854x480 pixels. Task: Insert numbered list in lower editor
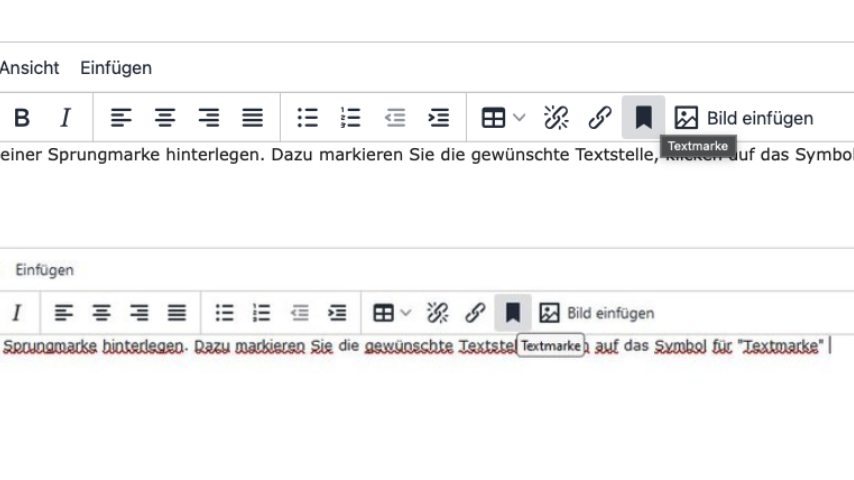click(261, 313)
